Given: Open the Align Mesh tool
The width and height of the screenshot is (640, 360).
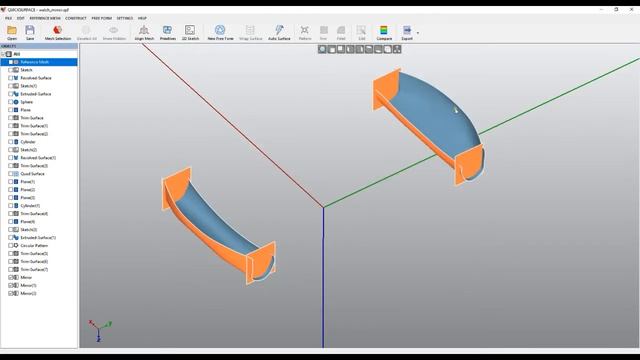Looking at the screenshot, I should (144, 32).
